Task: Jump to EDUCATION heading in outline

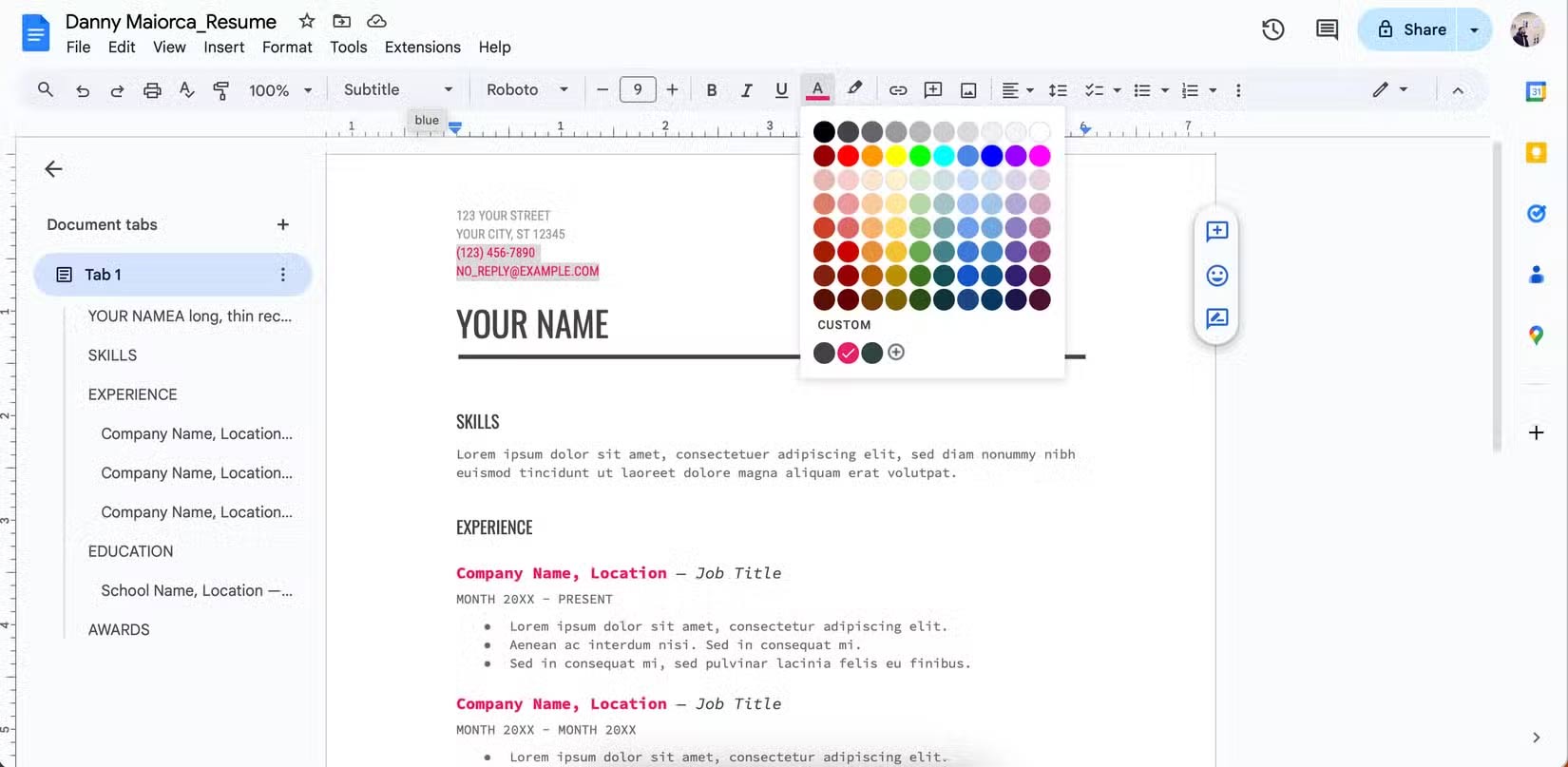Action: point(130,551)
